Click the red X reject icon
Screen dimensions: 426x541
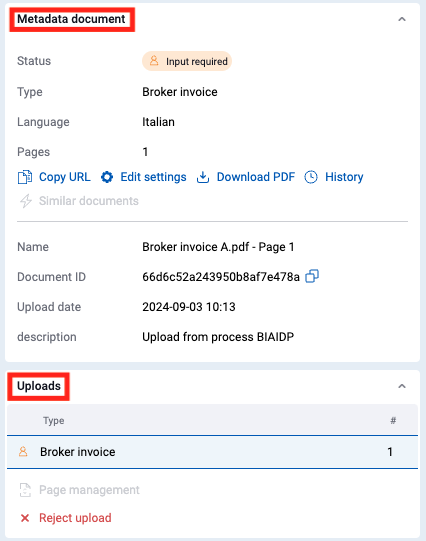(25, 518)
